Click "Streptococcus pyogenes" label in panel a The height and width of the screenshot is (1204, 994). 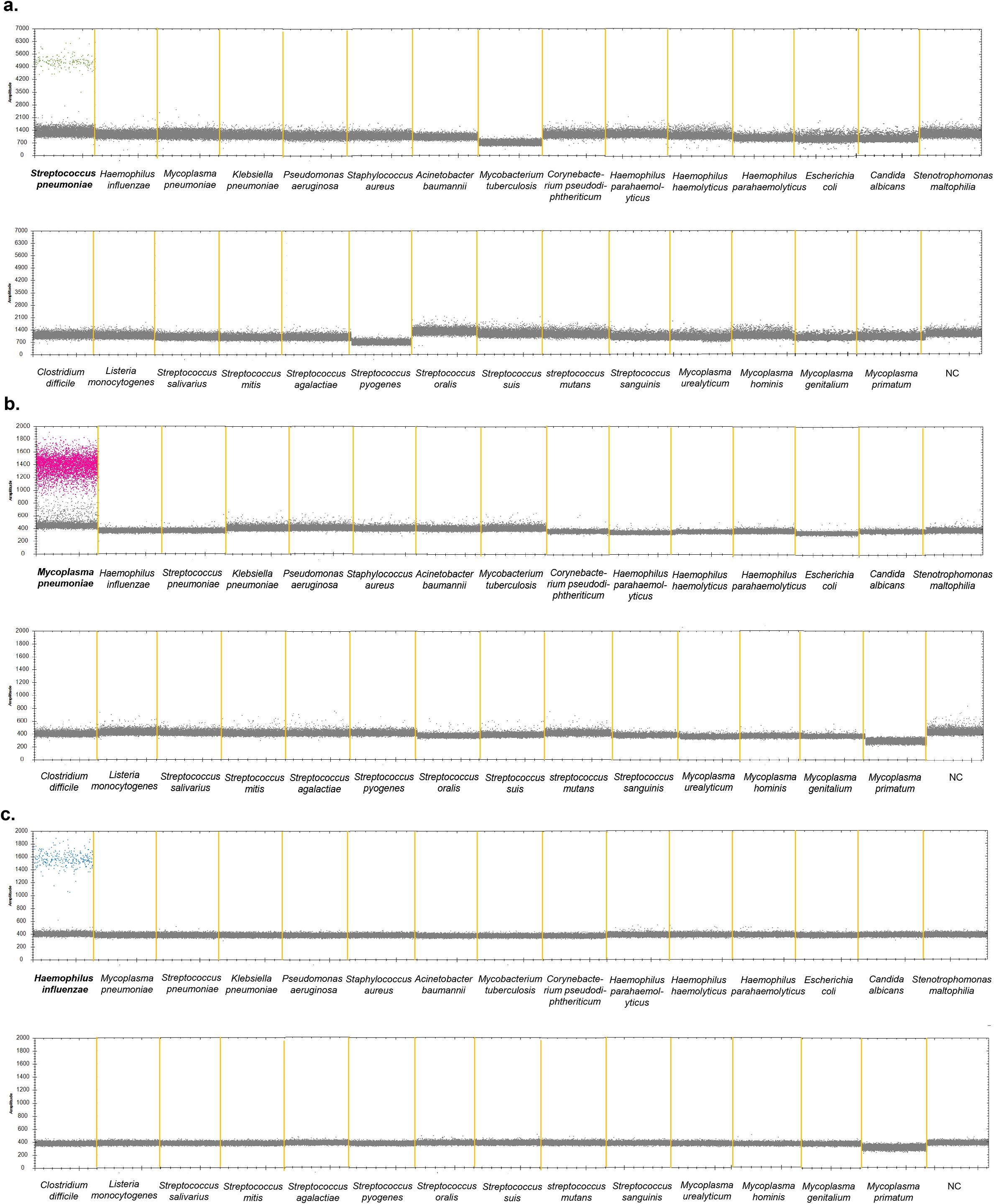tap(380, 378)
